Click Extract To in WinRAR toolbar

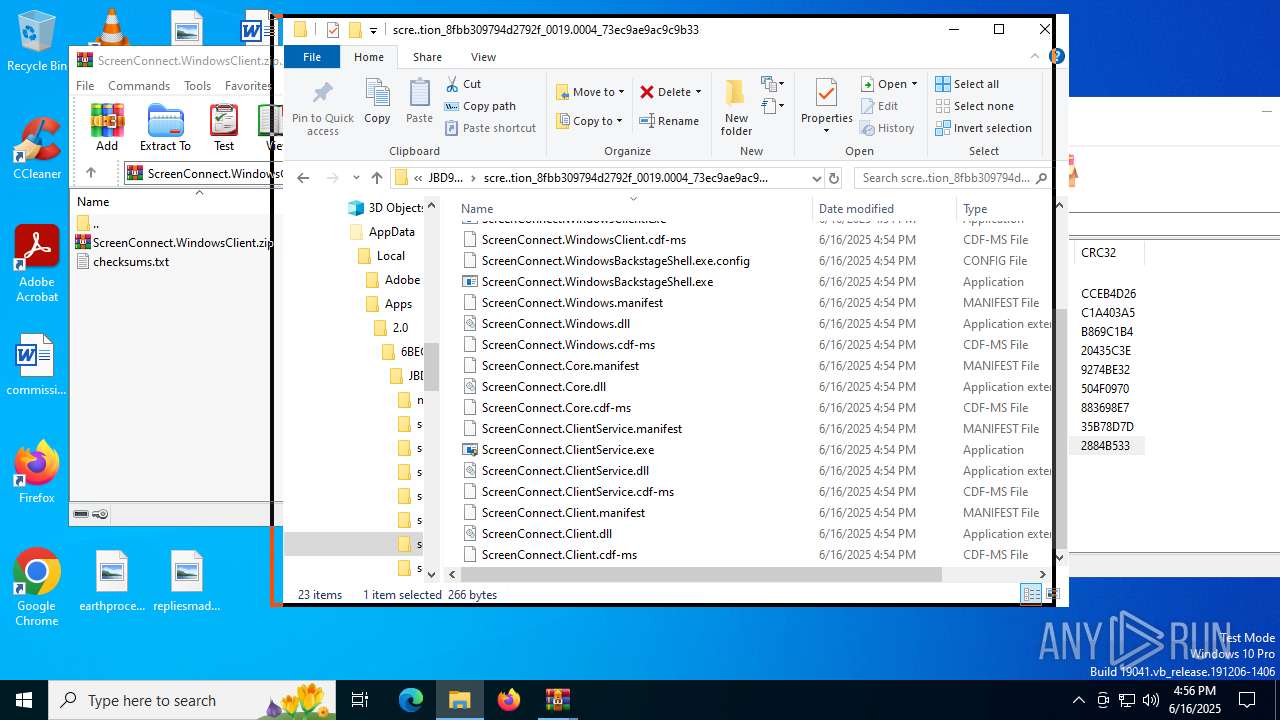[165, 127]
